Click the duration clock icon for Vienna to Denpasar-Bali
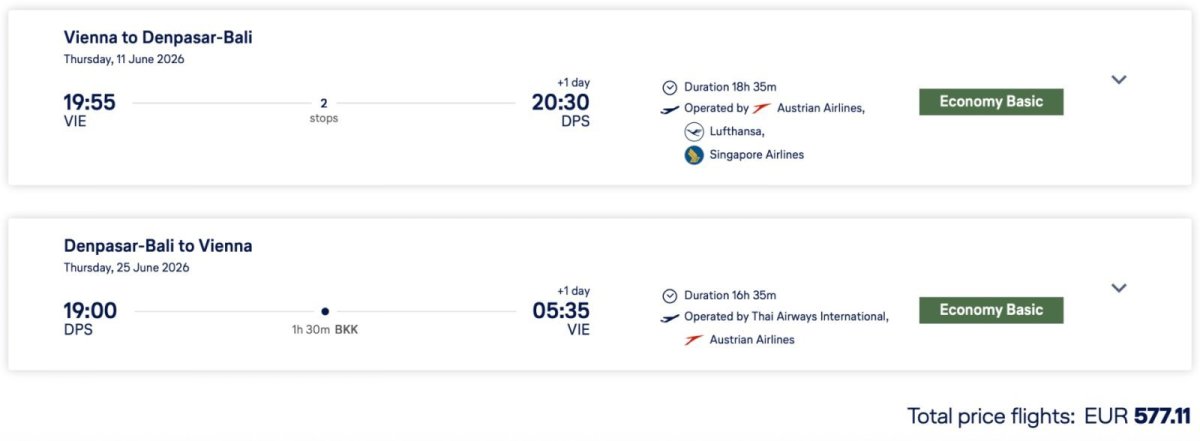This screenshot has height=441, width=1200. pyautogui.click(x=670, y=87)
